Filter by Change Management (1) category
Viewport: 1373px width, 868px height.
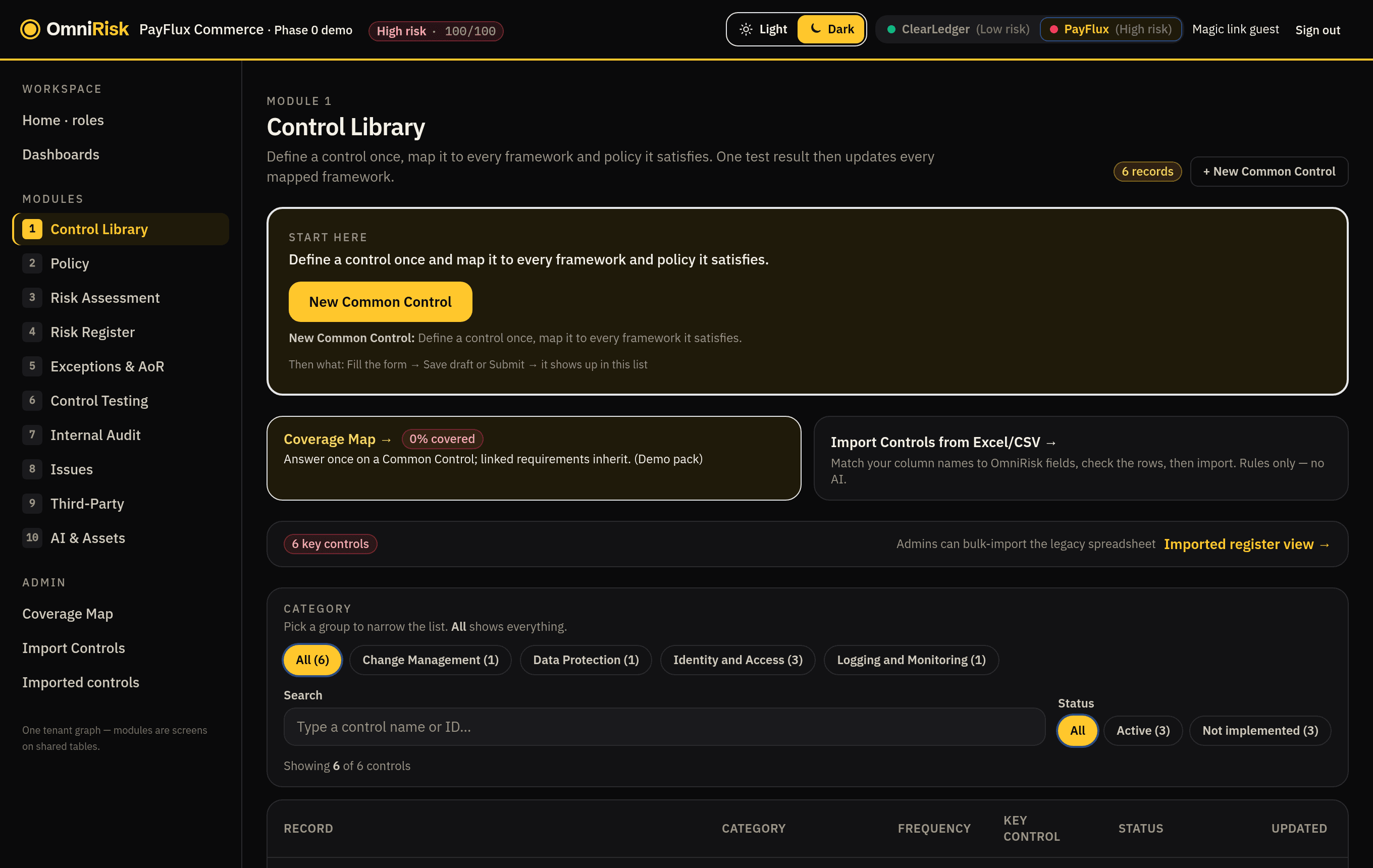click(431, 660)
